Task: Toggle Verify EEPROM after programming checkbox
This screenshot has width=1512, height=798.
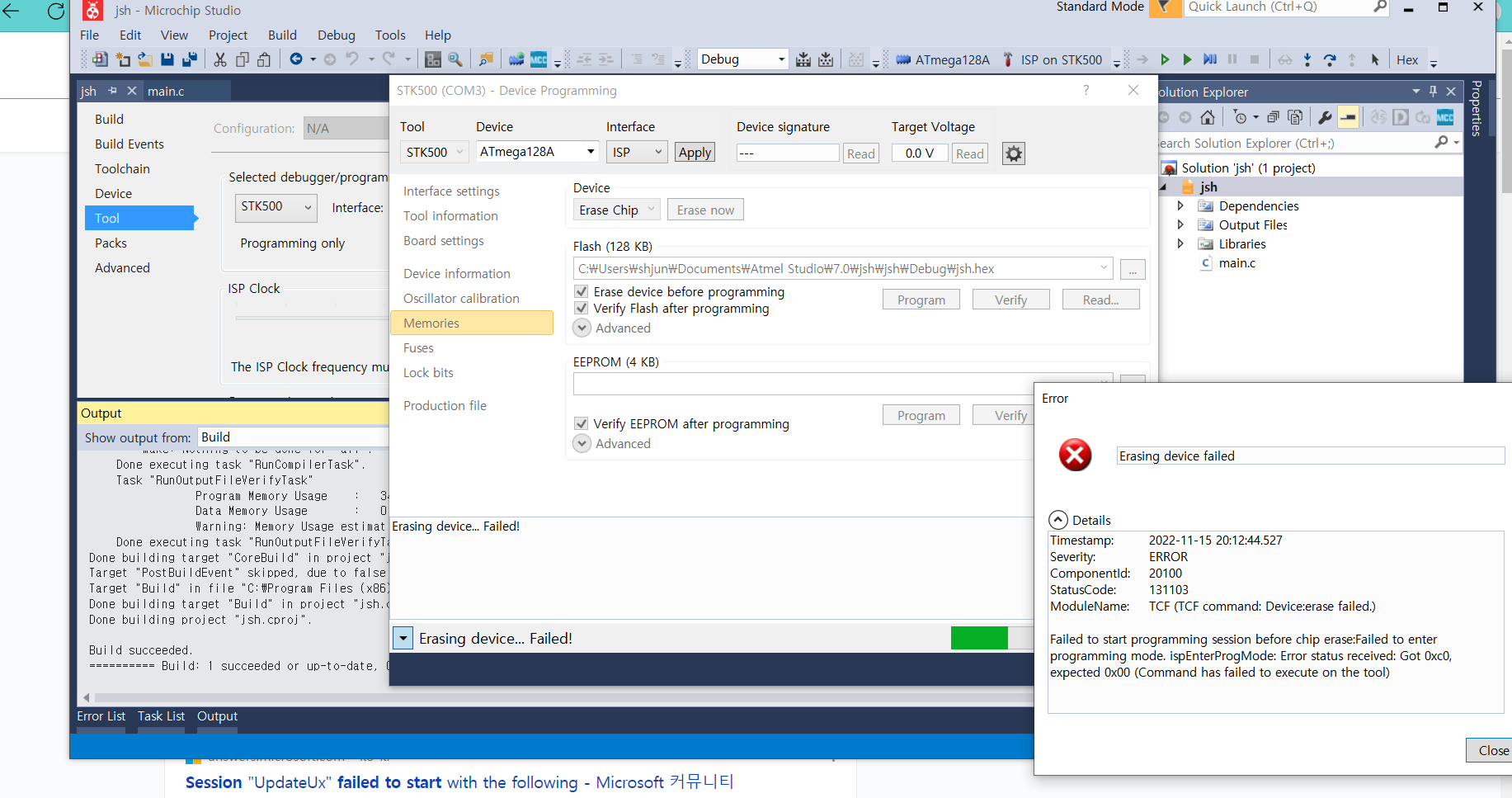Action: pos(582,424)
